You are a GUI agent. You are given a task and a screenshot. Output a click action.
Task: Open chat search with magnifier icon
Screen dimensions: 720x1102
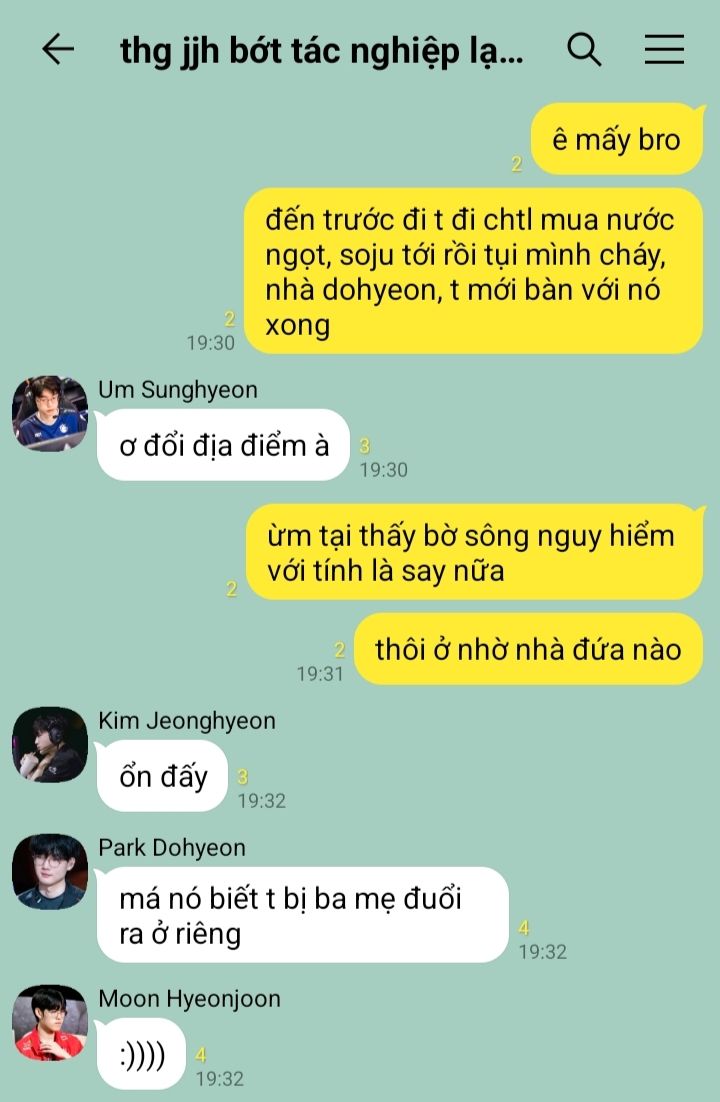584,50
